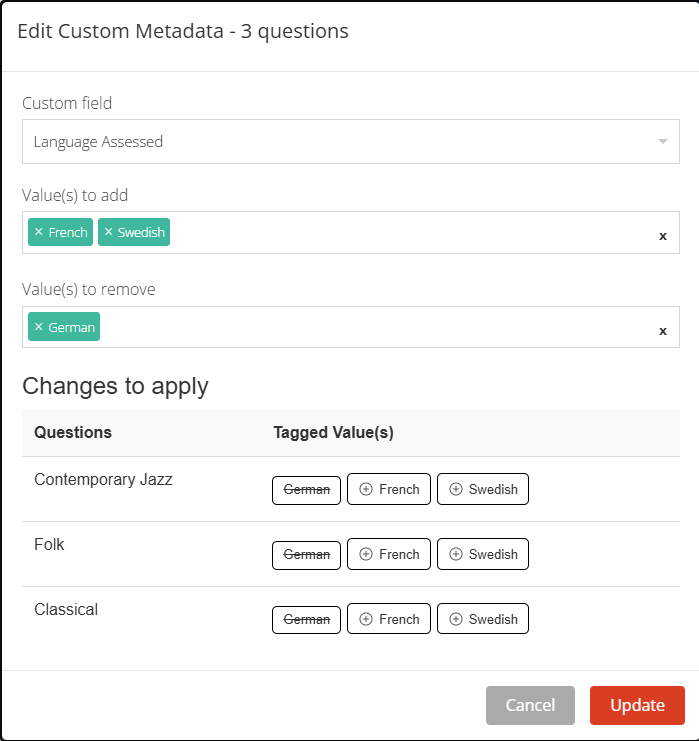
Task: Open the Custom field dropdown arrow
Action: pyautogui.click(x=662, y=142)
